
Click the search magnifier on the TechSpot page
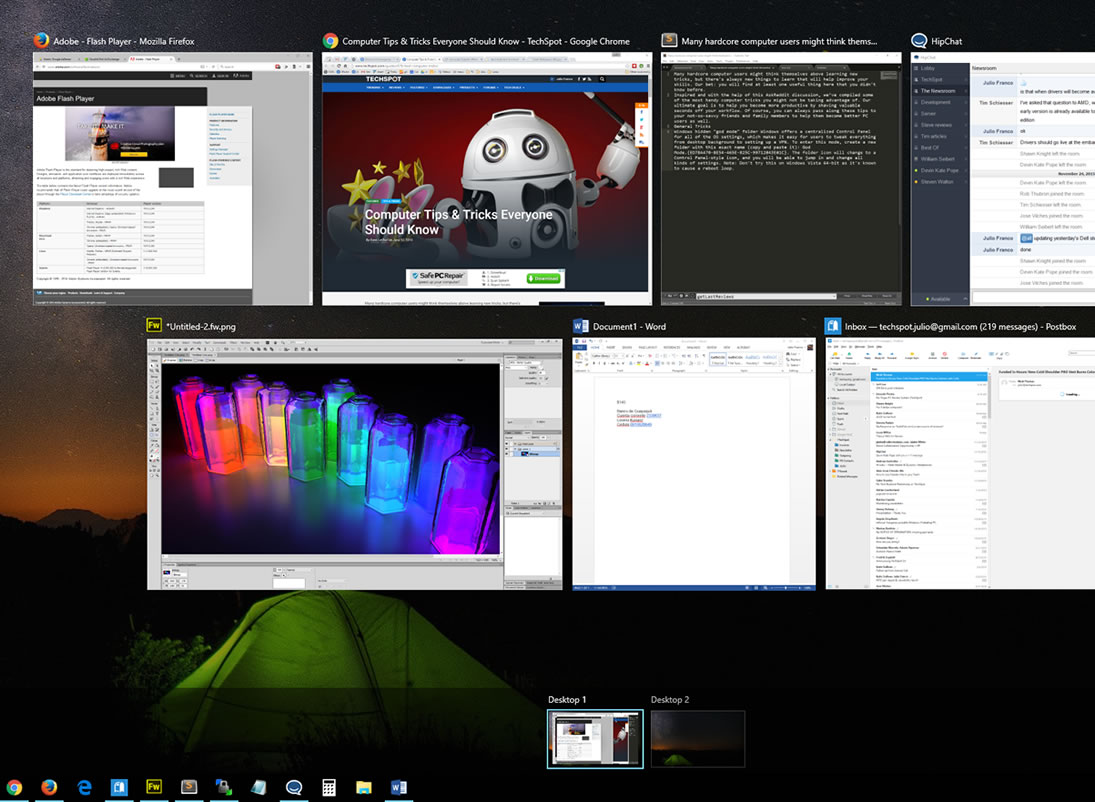click(x=602, y=79)
